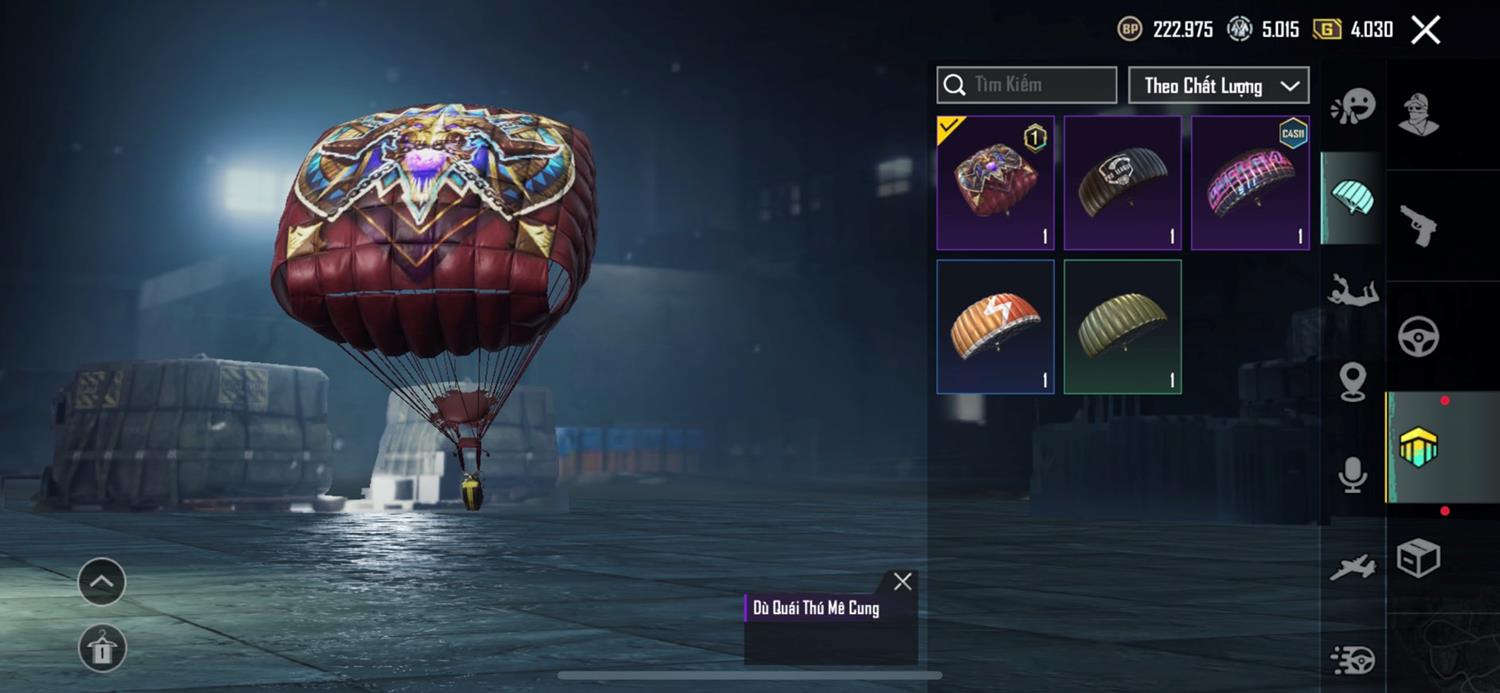The width and height of the screenshot is (1500, 693).
Task: Open the airplane finish category
Action: (1352, 568)
